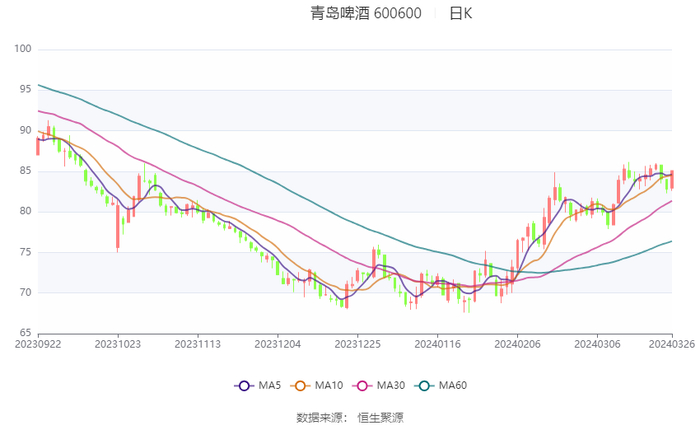Click the 20231023 x-axis date label
The image size is (700, 426).
pyautogui.click(x=118, y=344)
